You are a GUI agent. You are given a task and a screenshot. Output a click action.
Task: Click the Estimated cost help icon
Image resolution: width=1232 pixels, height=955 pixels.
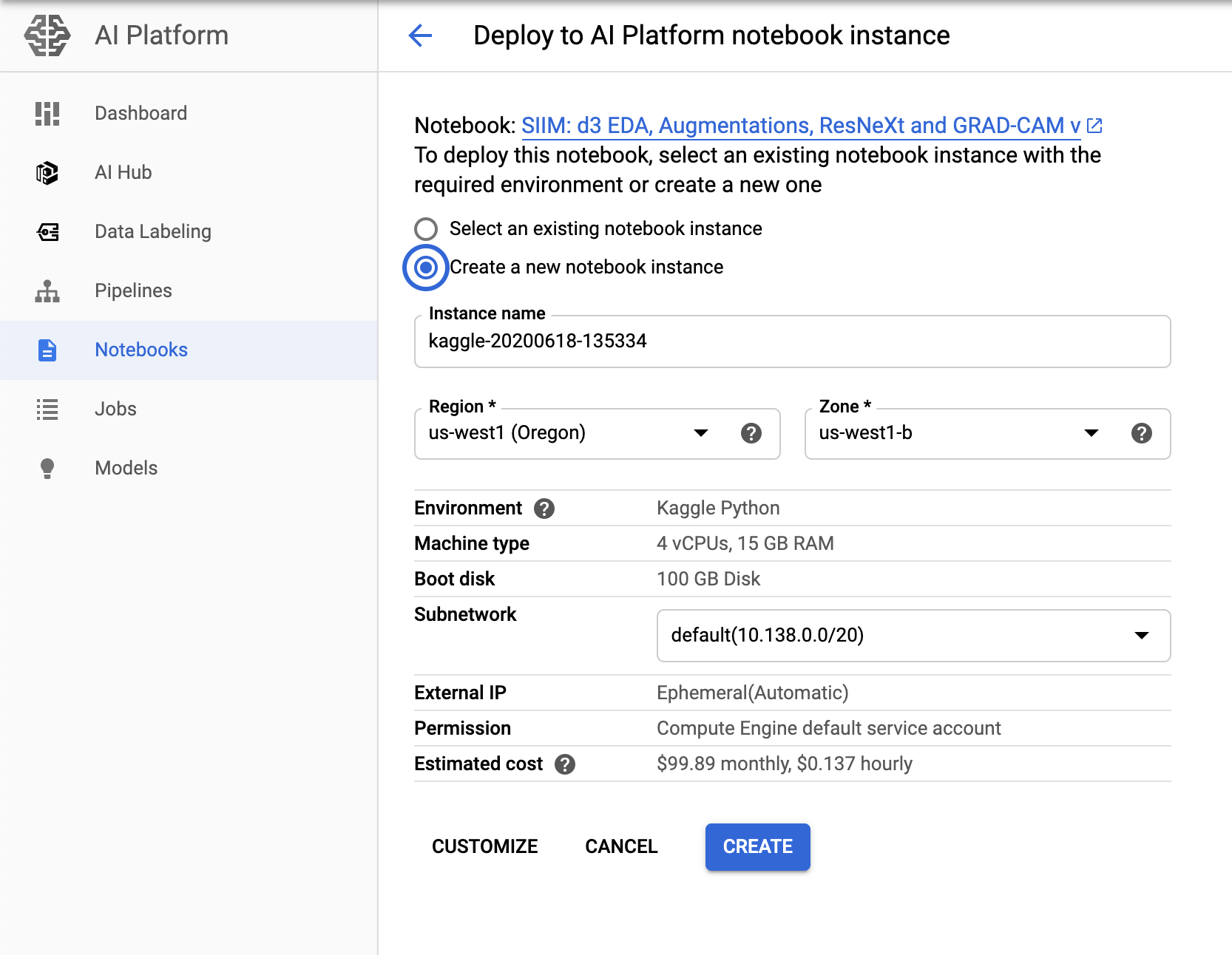[x=565, y=764]
